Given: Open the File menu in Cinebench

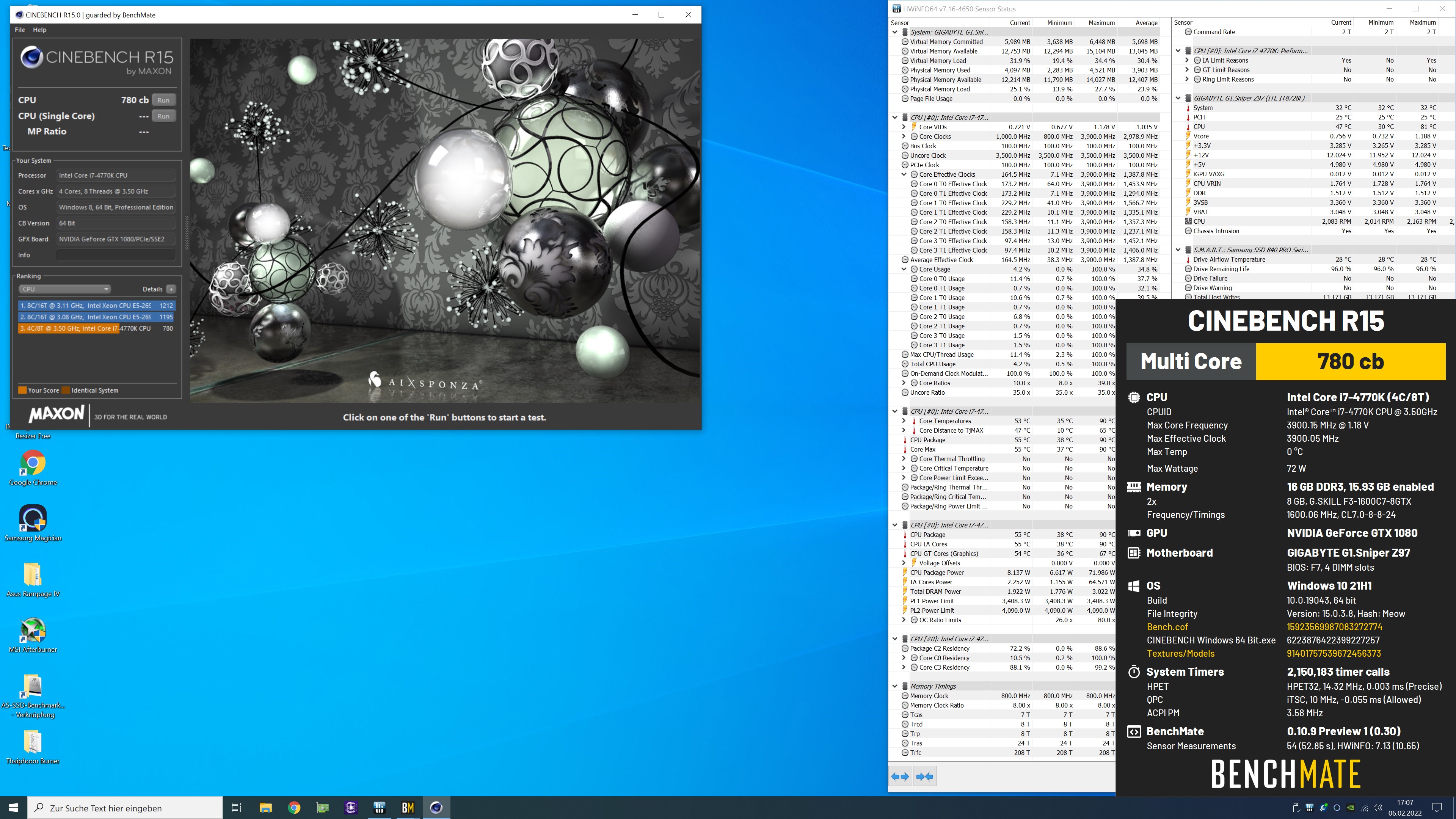Looking at the screenshot, I should tap(20, 30).
